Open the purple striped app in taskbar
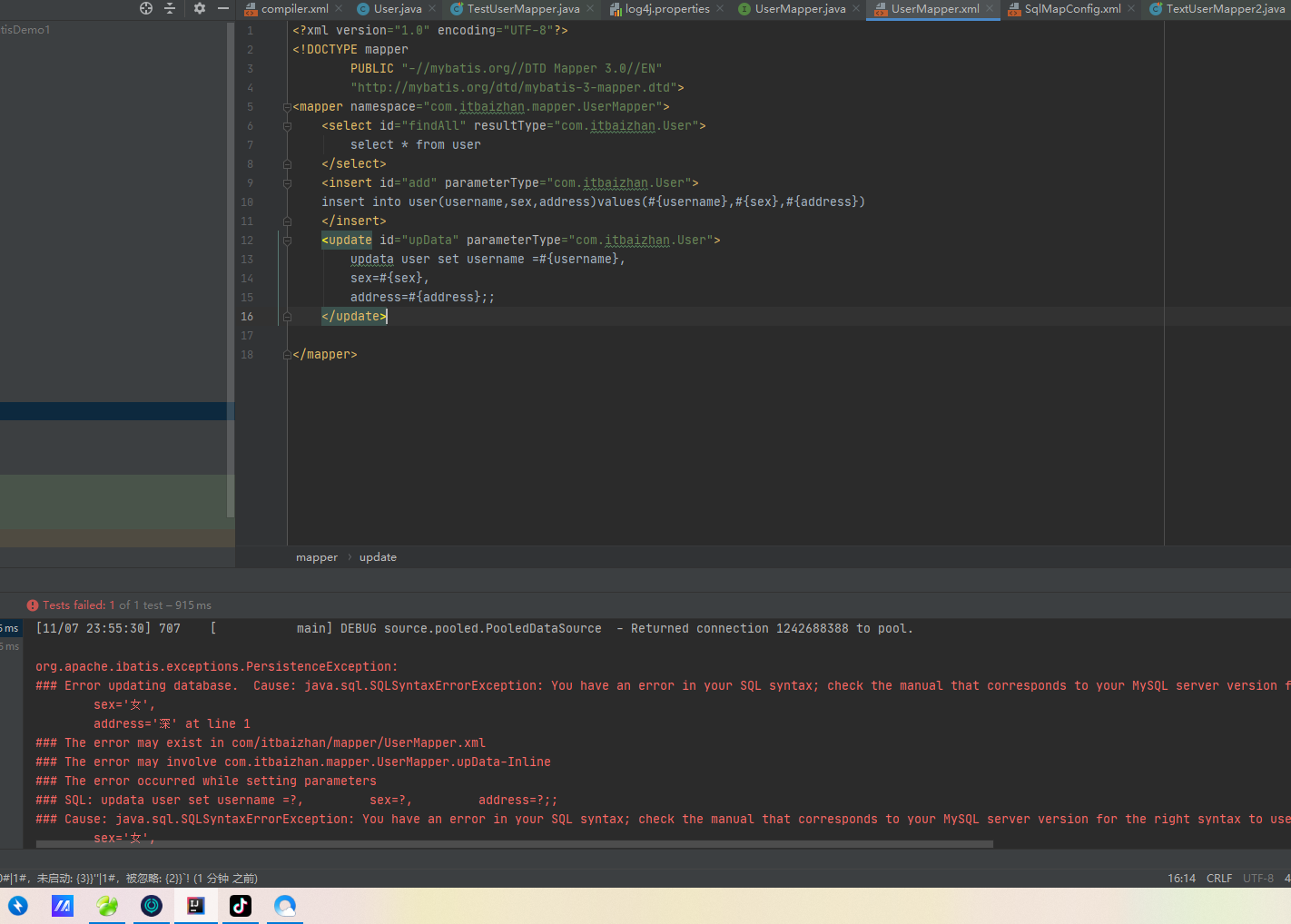Screen dimensions: 1291x924 point(63,906)
